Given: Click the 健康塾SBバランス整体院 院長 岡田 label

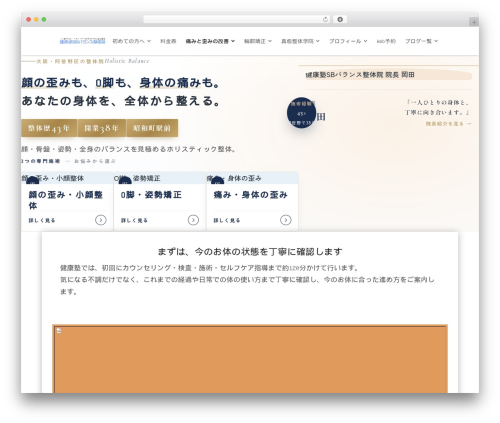Looking at the screenshot, I should pyautogui.click(x=360, y=75).
